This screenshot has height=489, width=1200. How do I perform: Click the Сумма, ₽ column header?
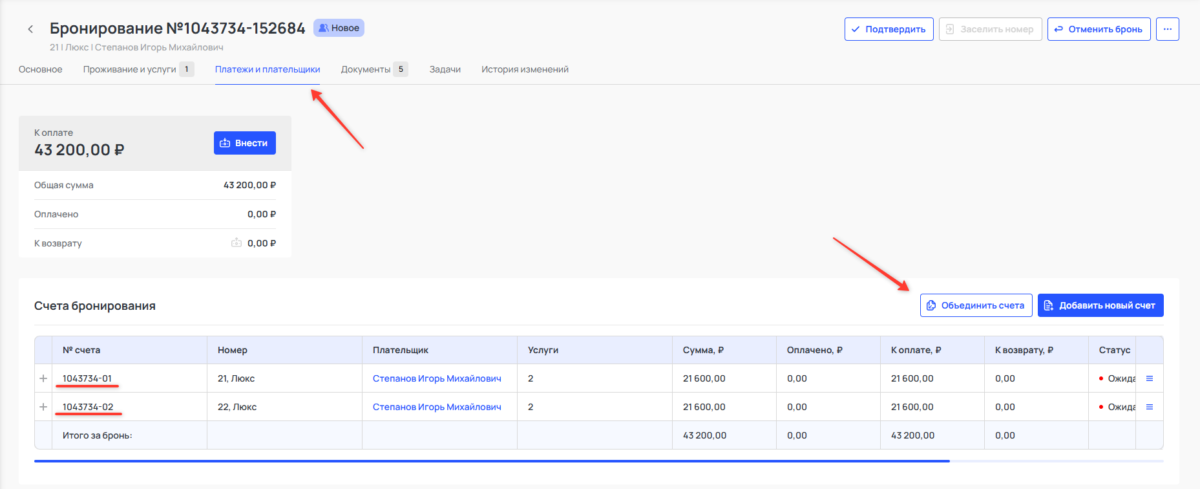(x=724, y=350)
